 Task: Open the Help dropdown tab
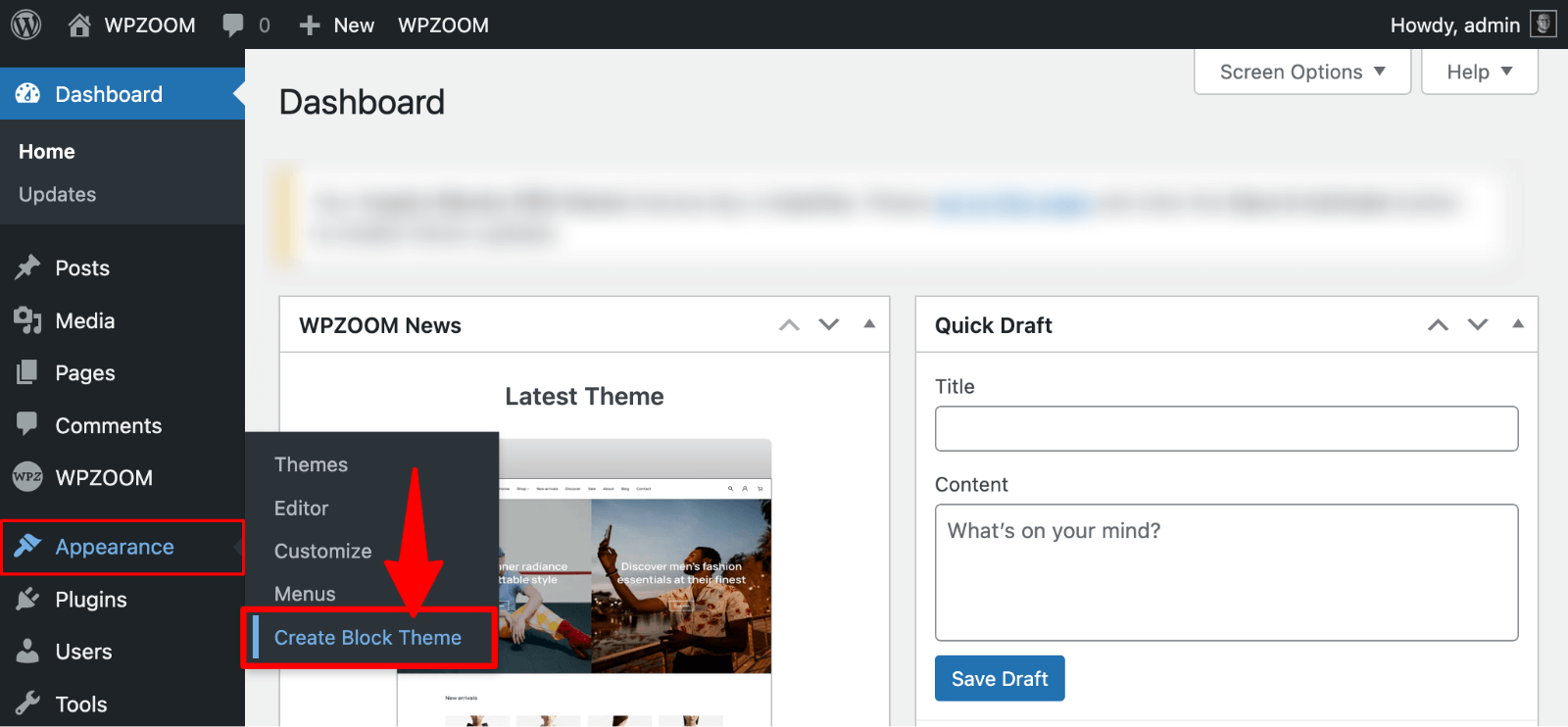click(x=1479, y=72)
